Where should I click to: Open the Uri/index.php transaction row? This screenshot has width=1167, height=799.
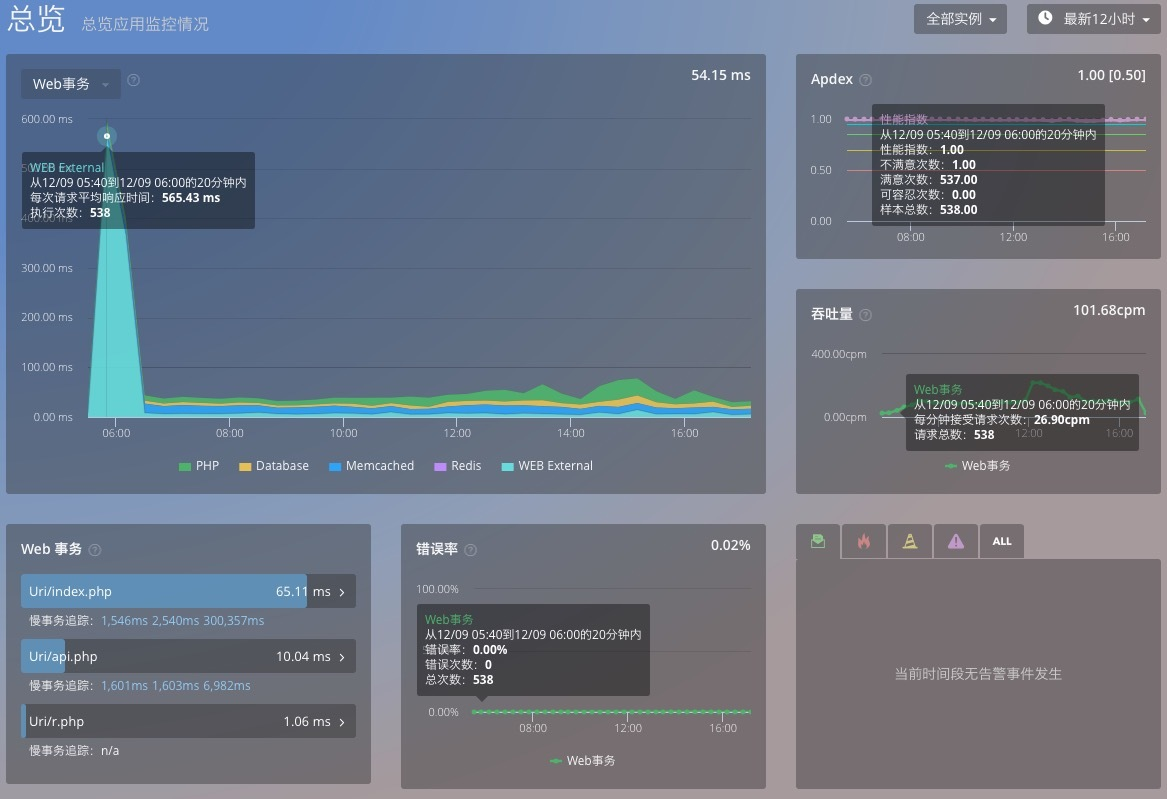pos(188,591)
